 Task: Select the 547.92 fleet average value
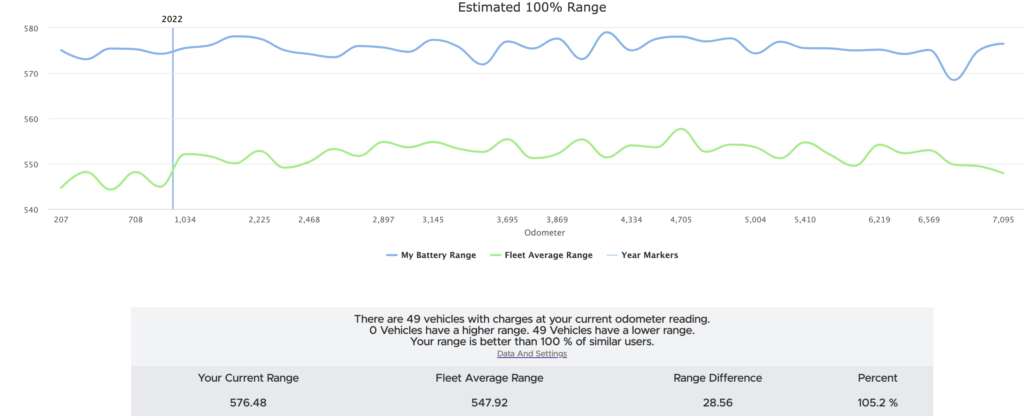(491, 404)
